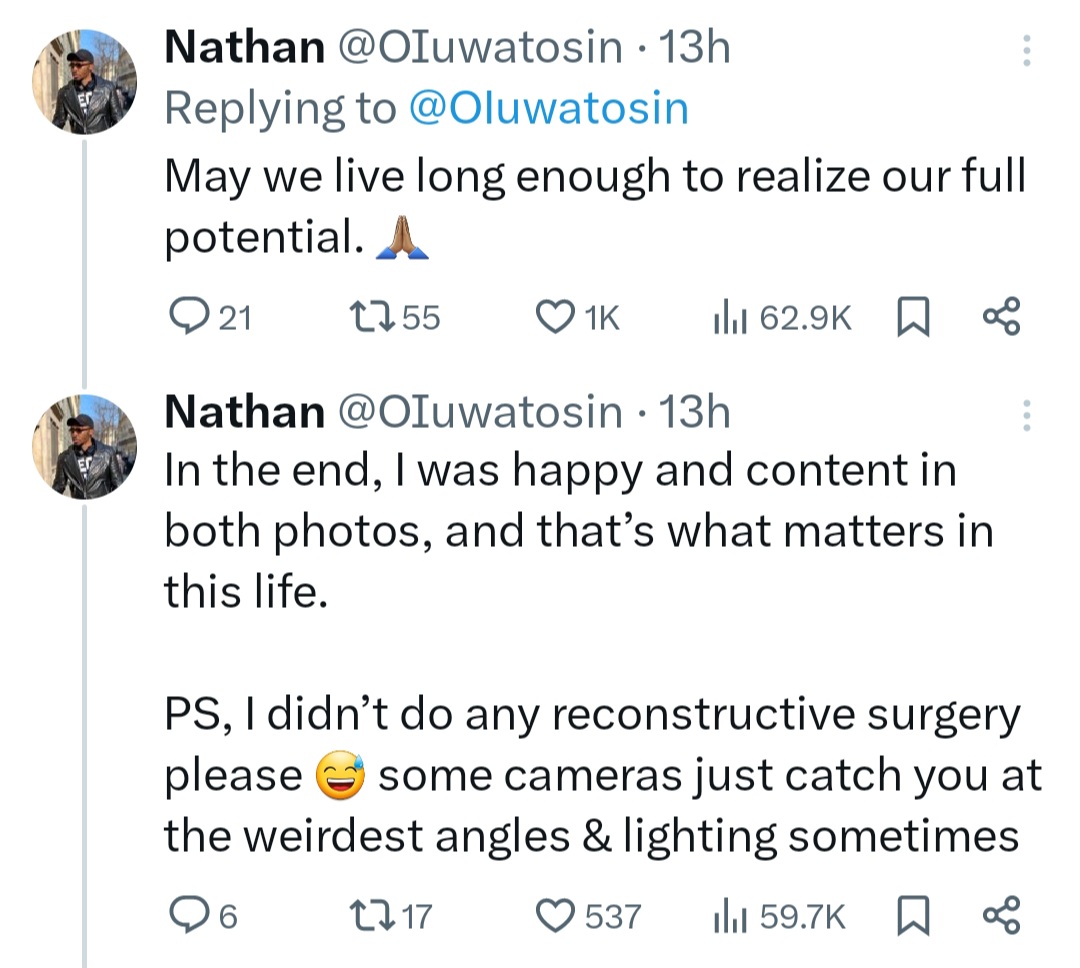1080x968 pixels.
Task: Share the "May we live long" tweet
Action: click(x=1001, y=318)
